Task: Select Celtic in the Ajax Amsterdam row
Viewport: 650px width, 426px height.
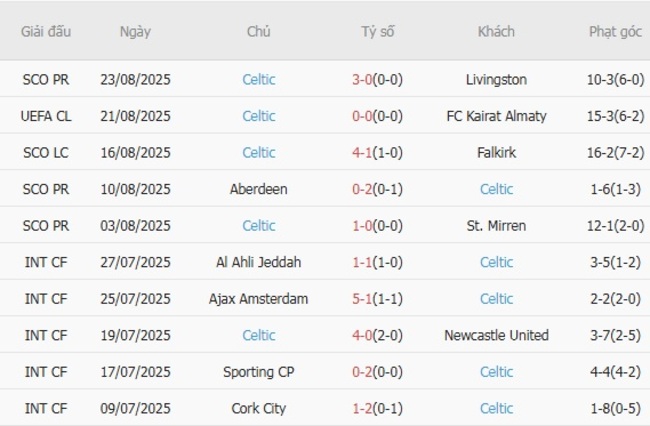Action: coord(496,299)
